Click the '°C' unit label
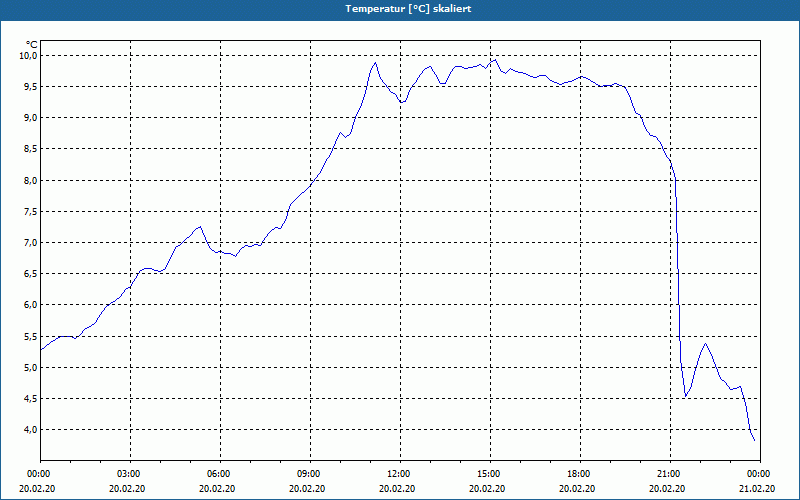 pyautogui.click(x=32, y=45)
